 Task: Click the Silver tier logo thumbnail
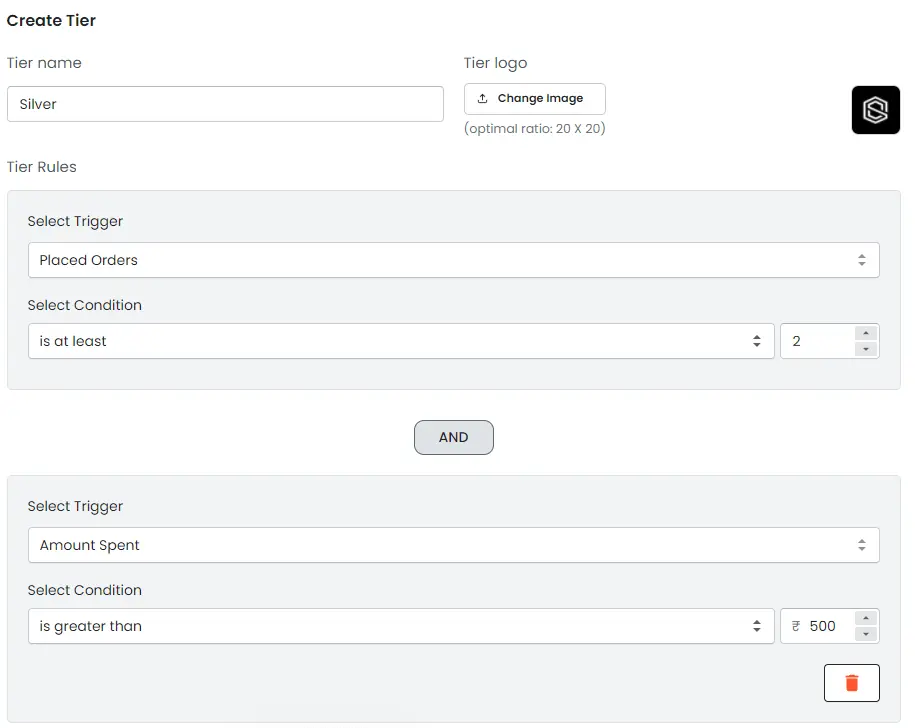(x=875, y=110)
